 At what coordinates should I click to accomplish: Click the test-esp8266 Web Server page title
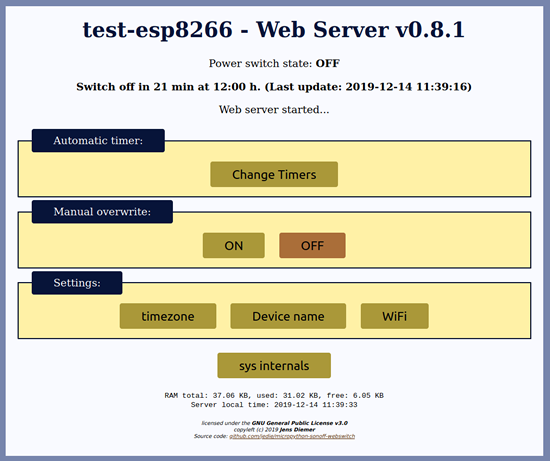point(274,29)
